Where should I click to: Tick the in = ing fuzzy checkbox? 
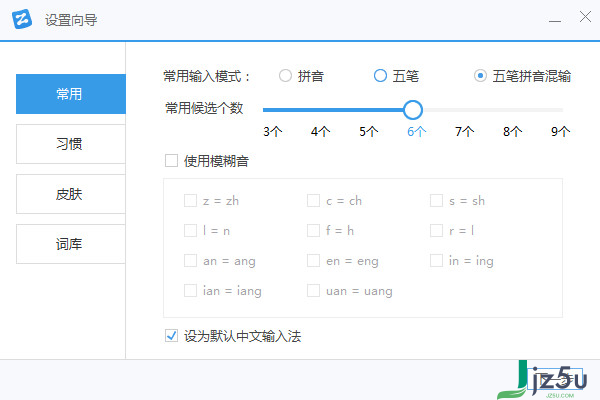[436, 261]
